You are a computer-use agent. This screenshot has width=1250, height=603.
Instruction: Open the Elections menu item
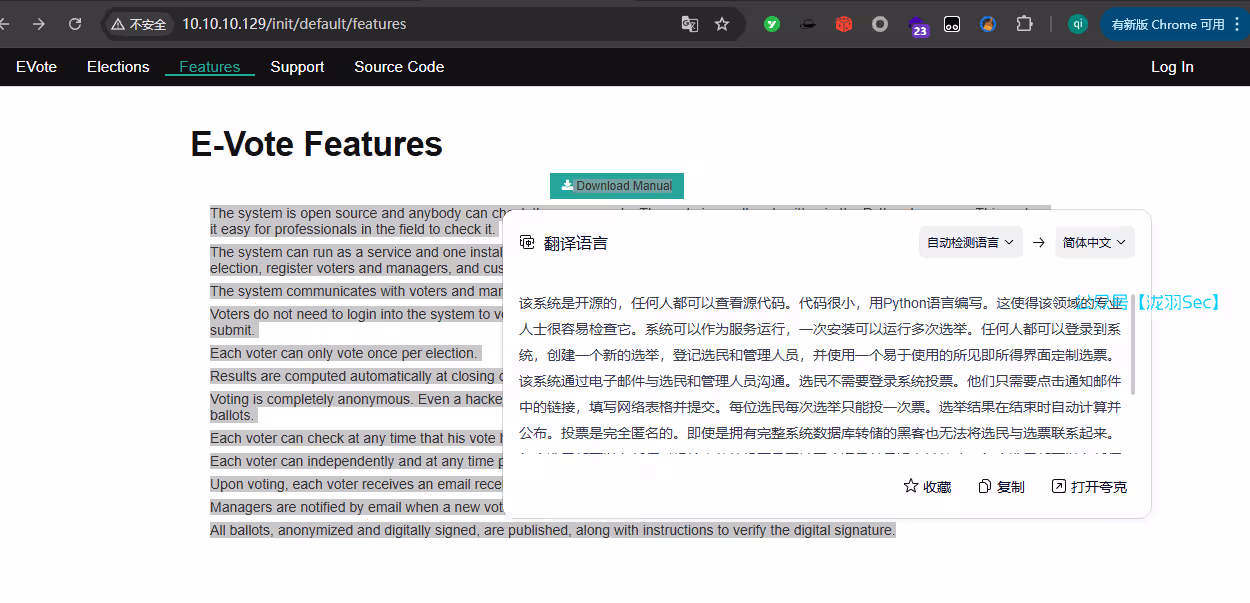tap(118, 67)
